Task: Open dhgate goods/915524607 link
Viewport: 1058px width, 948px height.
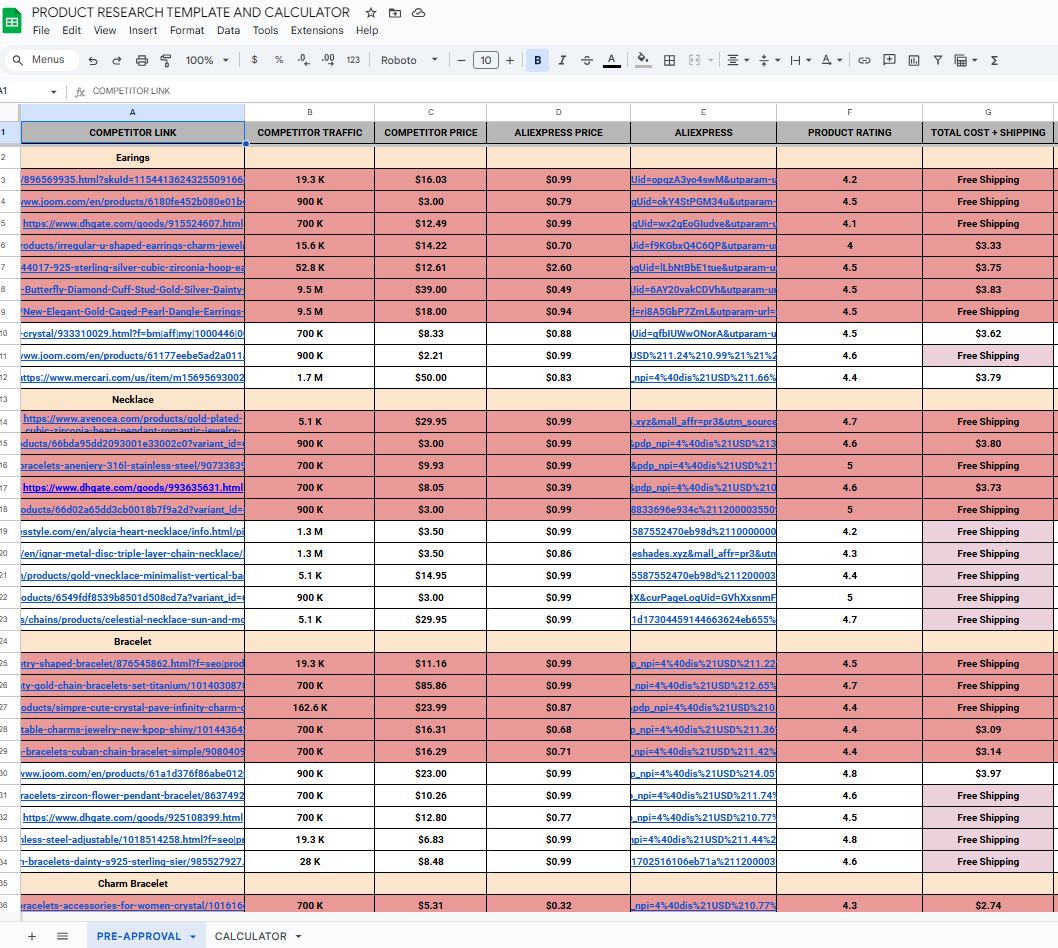Action: coord(133,223)
